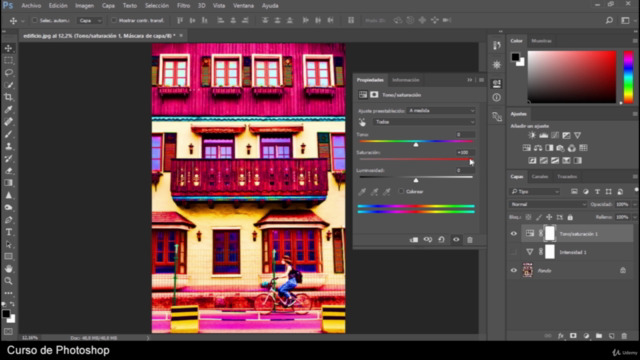Select the Lasso tool
This screenshot has height=360, width=640.
pyautogui.click(x=9, y=73)
